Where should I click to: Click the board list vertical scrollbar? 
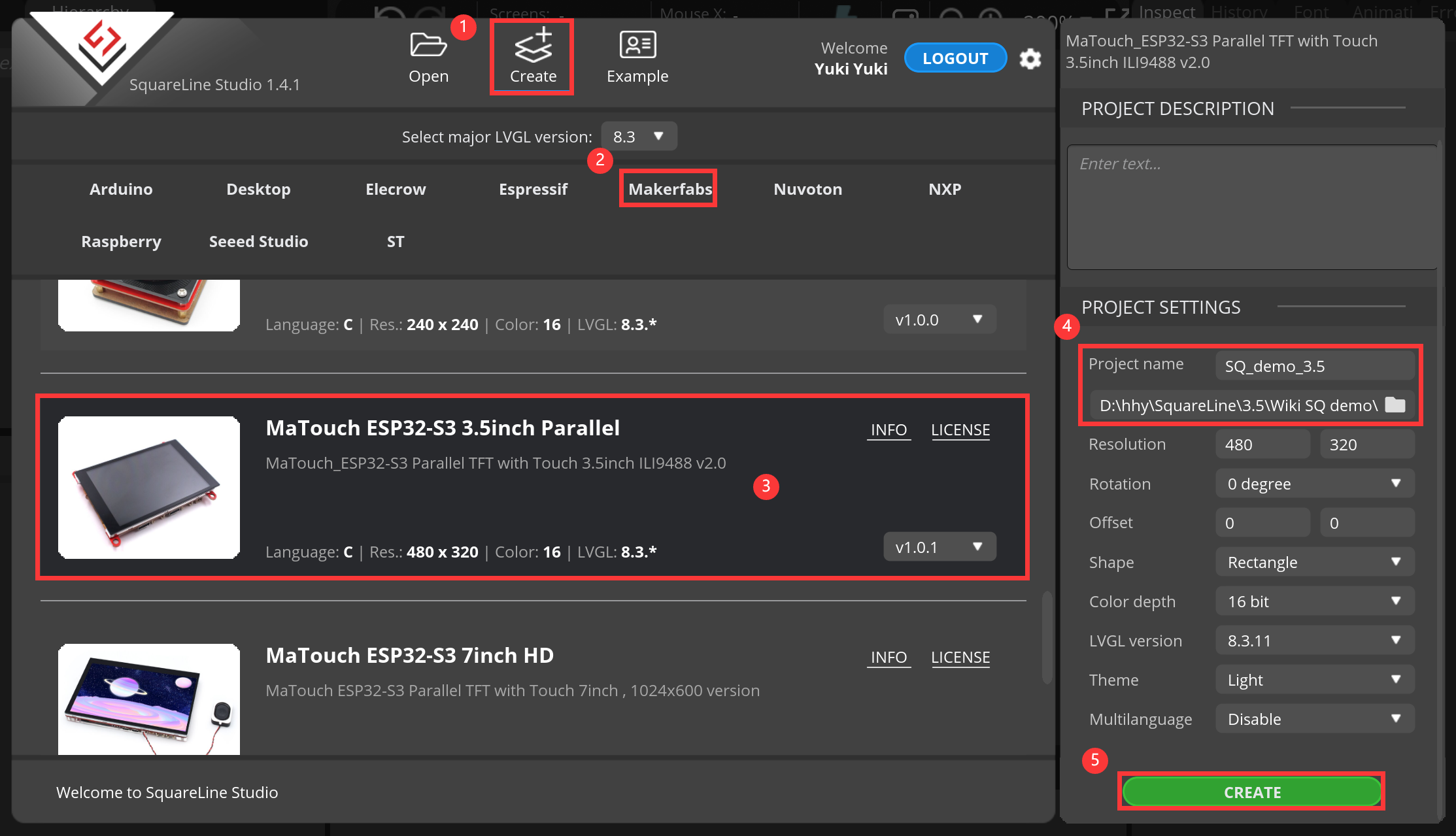1047,637
